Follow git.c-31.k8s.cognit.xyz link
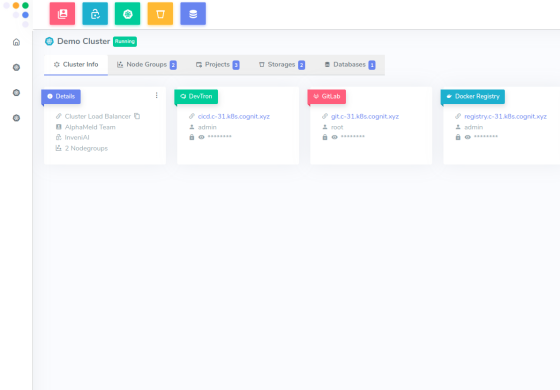 365,116
